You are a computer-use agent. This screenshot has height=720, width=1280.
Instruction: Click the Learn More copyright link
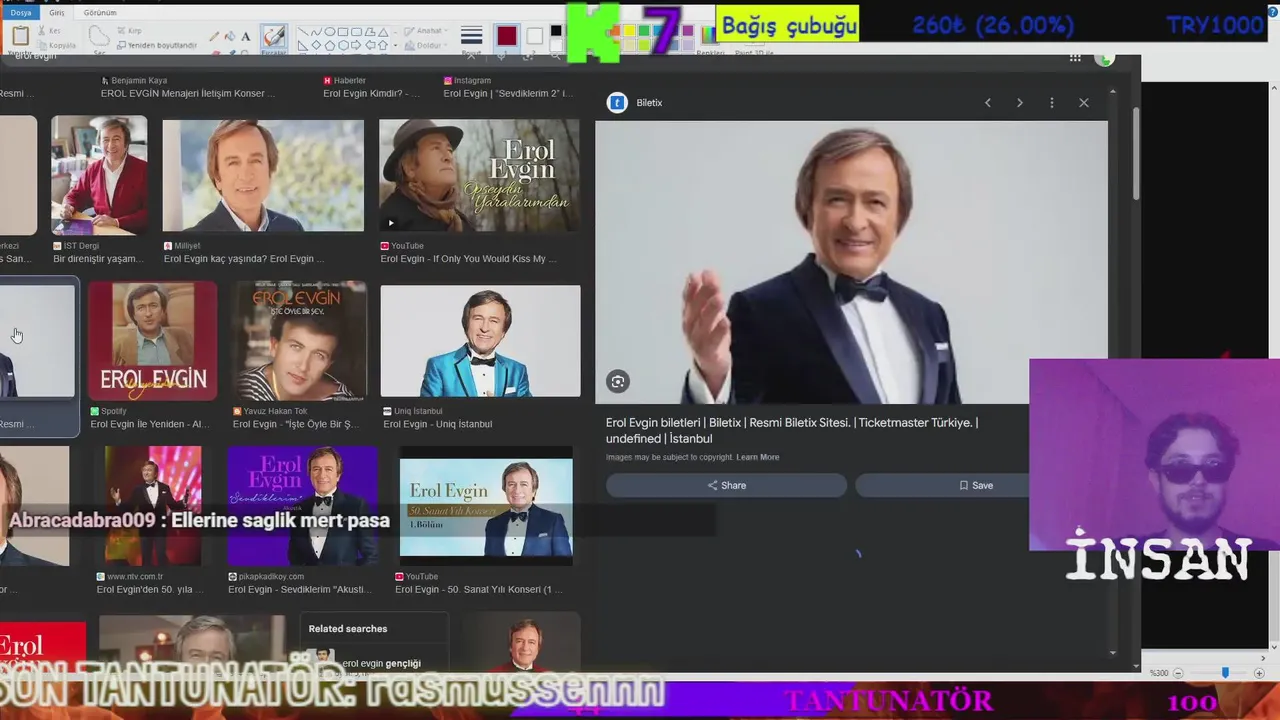point(758,457)
